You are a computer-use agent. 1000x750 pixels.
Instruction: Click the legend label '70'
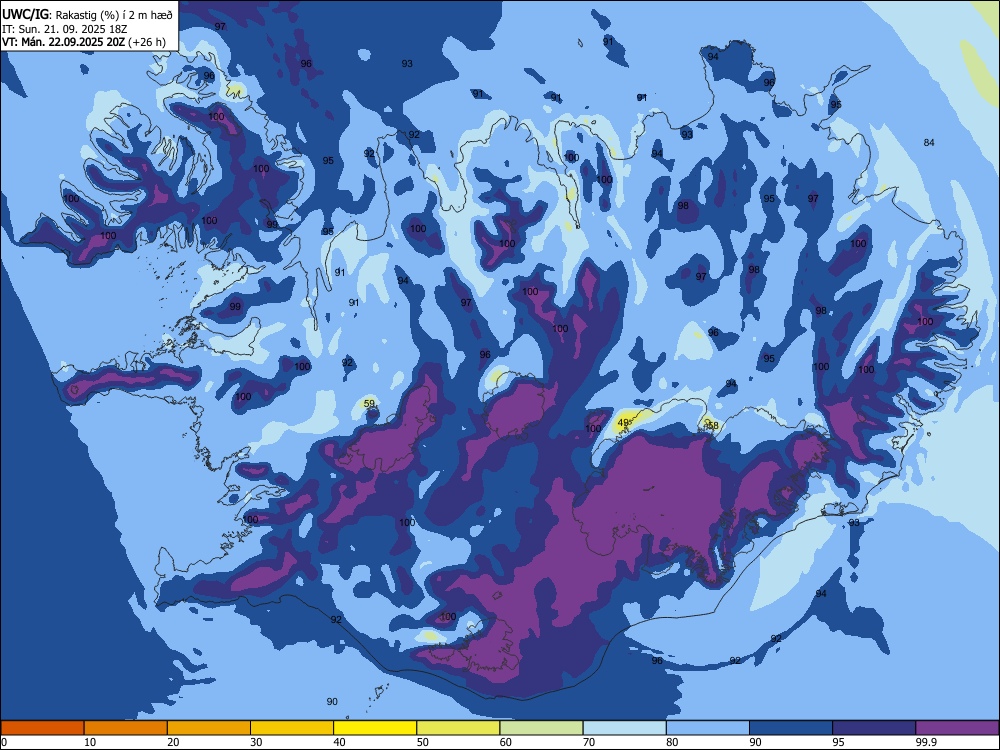point(589,742)
